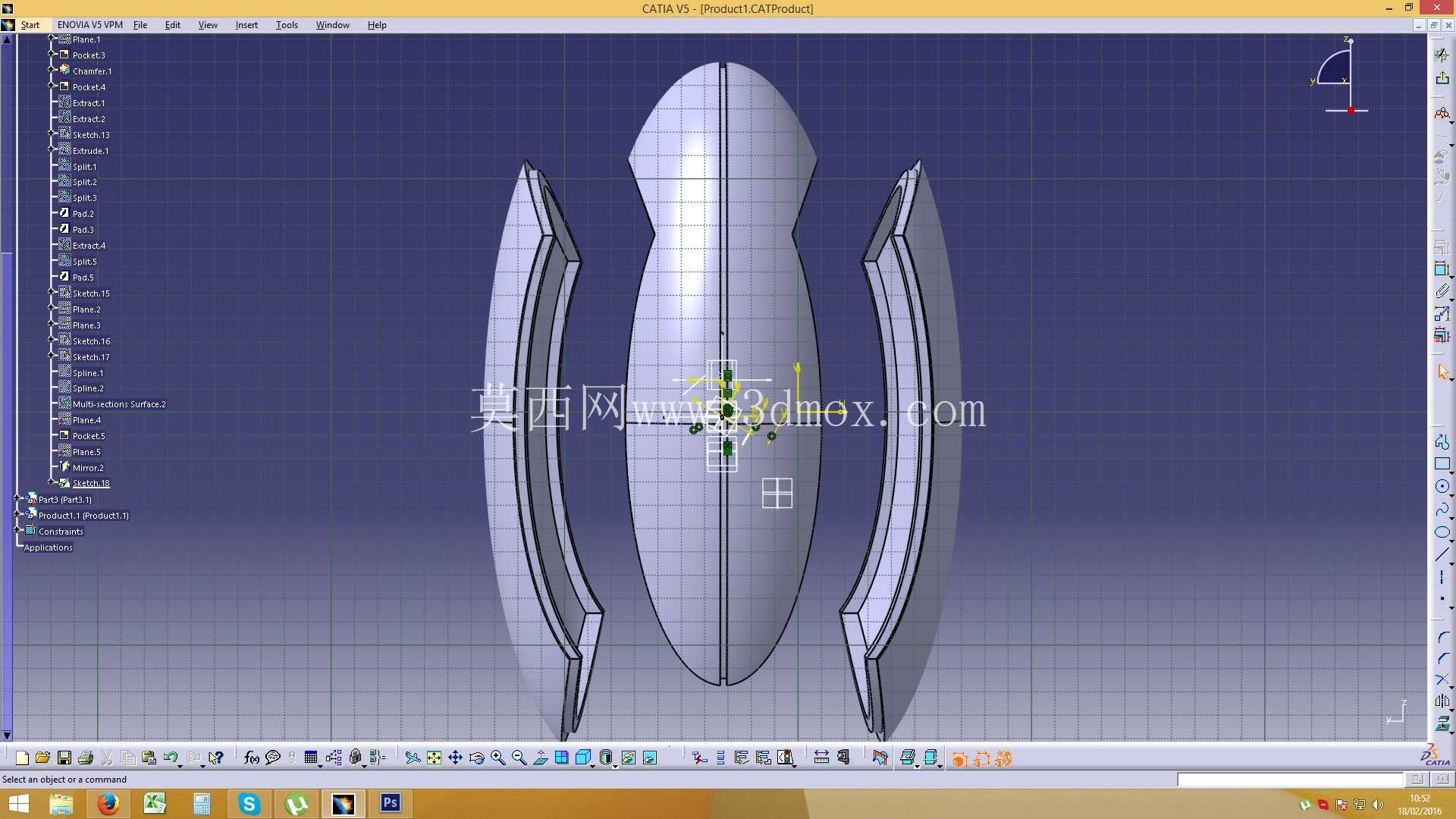Select the Pan tool
This screenshot has width=1456, height=819.
[x=455, y=758]
